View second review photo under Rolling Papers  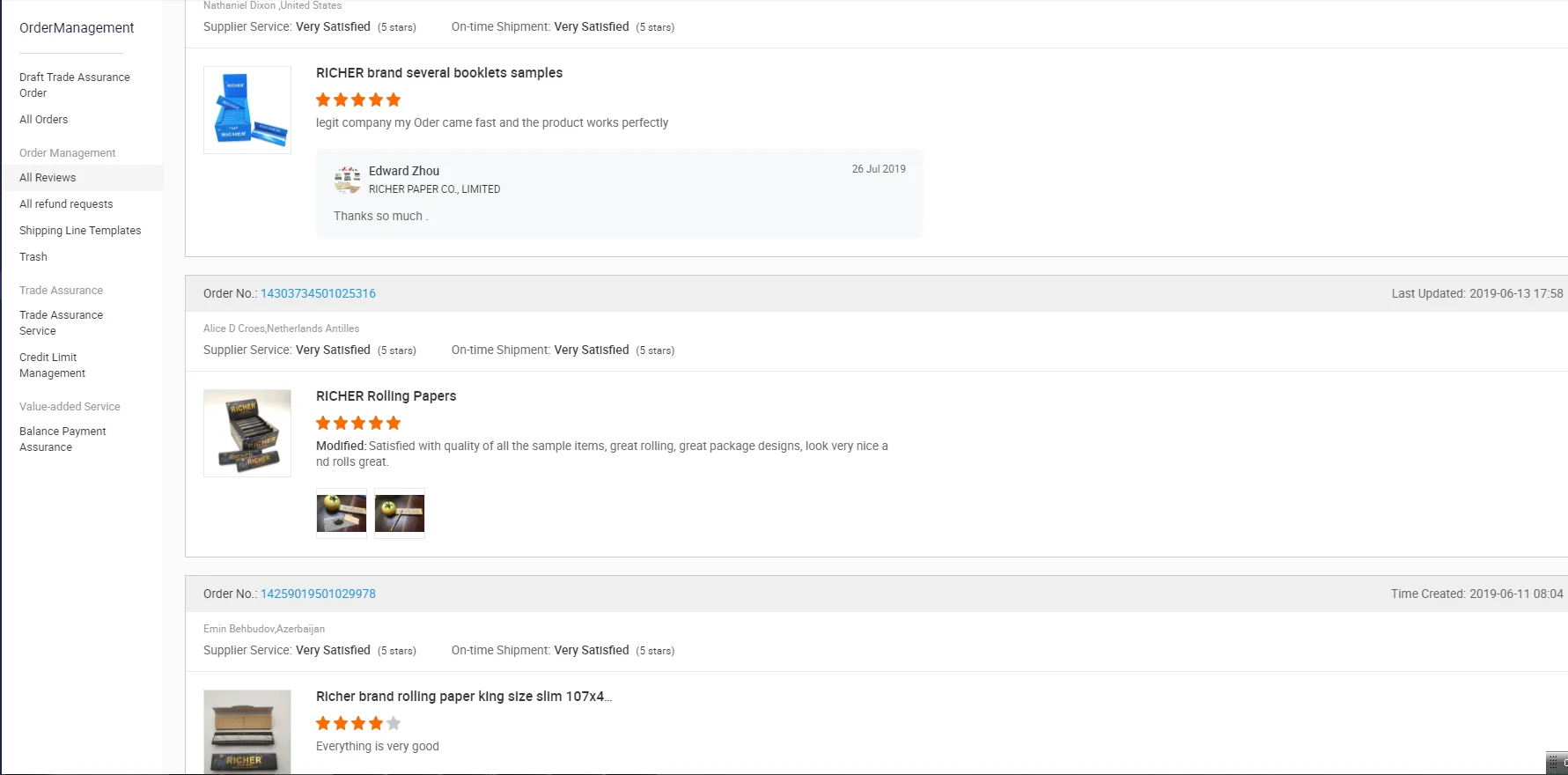point(400,513)
